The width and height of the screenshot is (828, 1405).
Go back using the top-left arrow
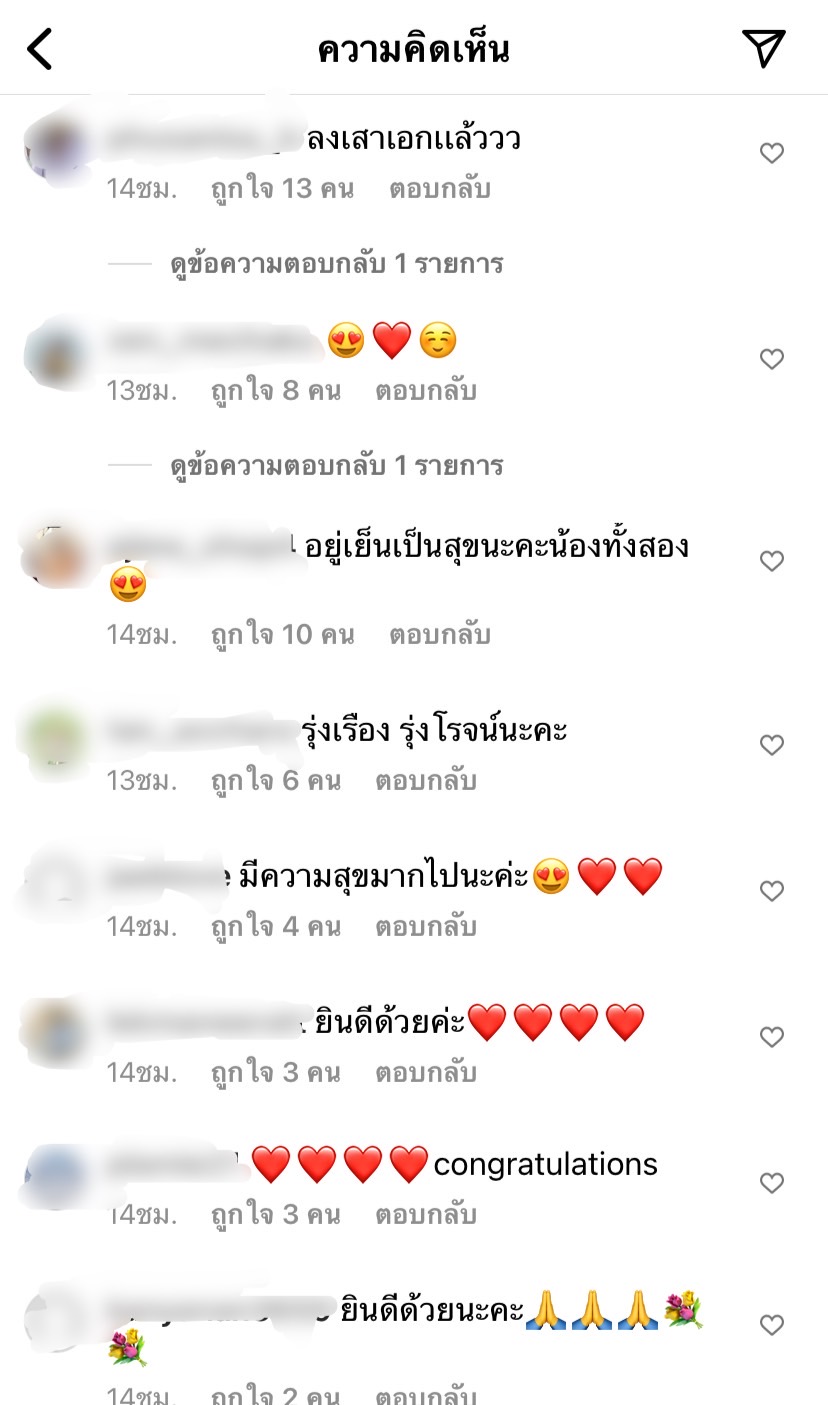[39, 49]
